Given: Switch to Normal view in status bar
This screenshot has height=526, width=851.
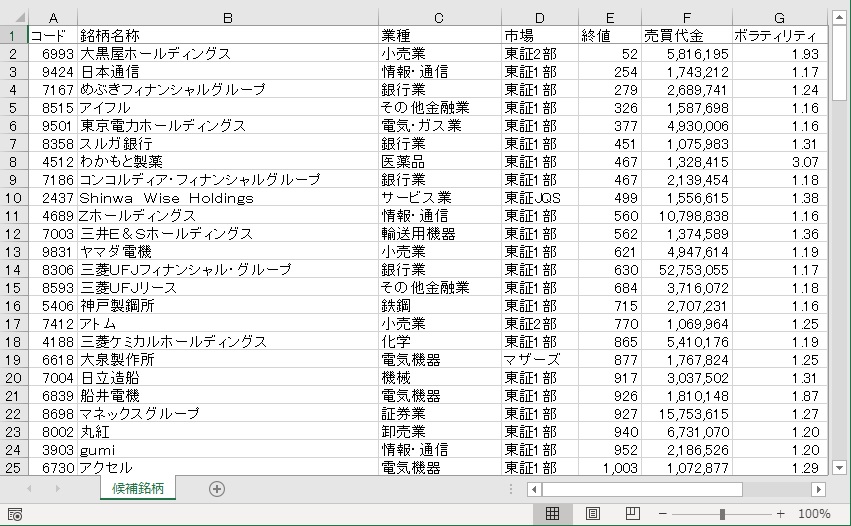Looking at the screenshot, I should click(552, 514).
